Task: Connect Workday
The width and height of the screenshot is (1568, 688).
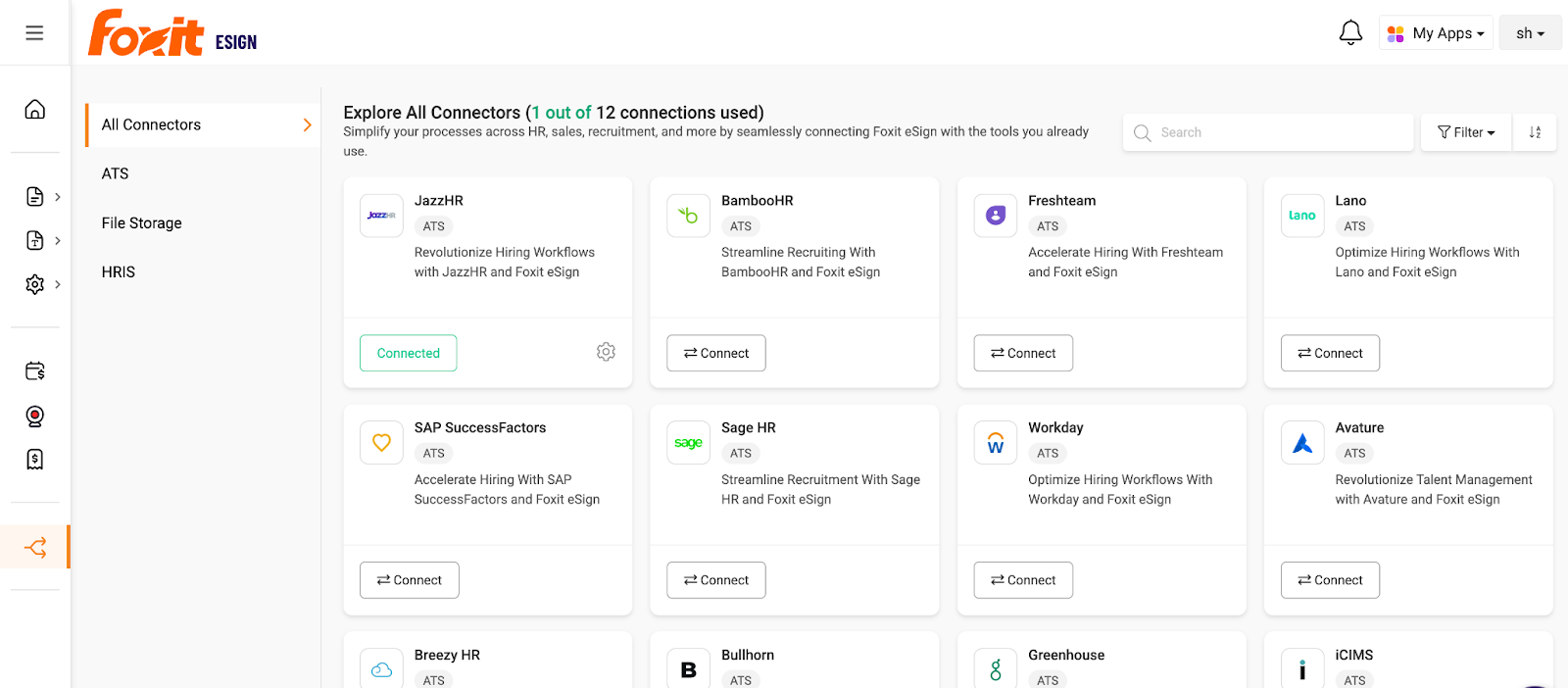Action: coord(1023,580)
